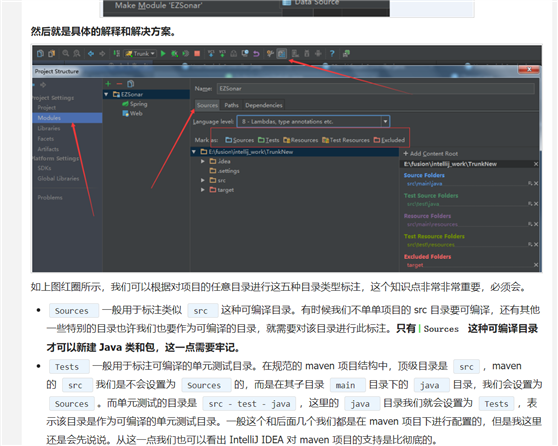558x446 pixels.
Task: Click the highlighted Project Structure toolbar icon
Action: click(281, 53)
